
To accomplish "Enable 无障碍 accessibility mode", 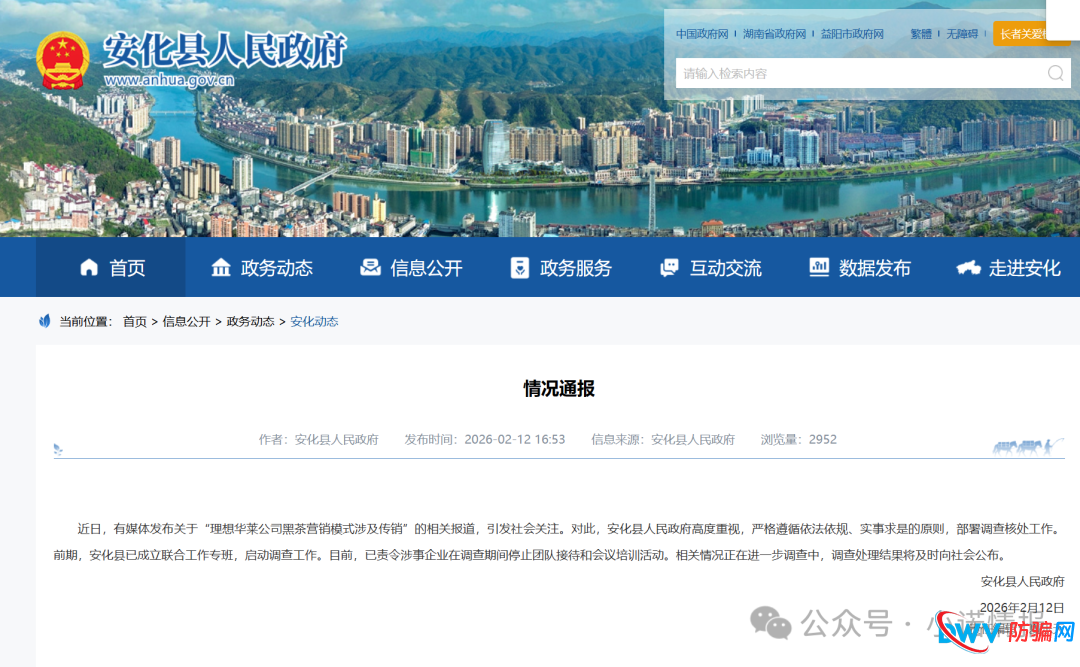I will [x=962, y=33].
